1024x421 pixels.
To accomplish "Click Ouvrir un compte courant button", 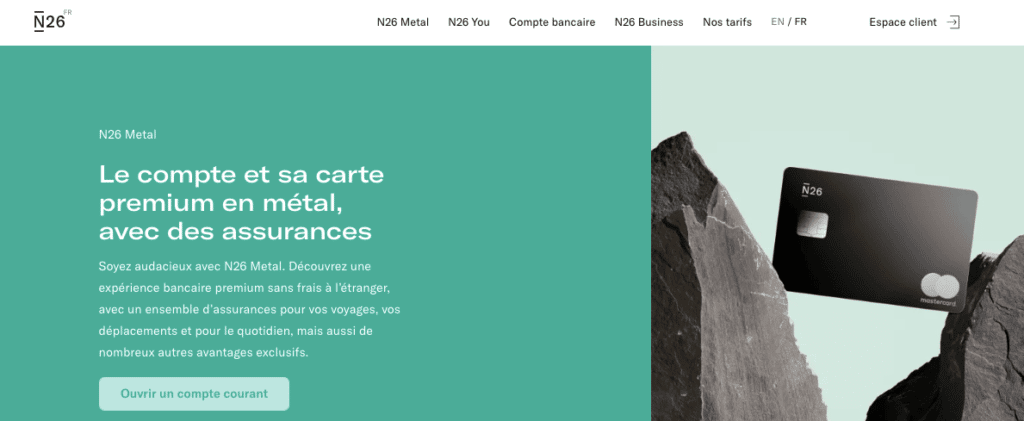I will (194, 394).
